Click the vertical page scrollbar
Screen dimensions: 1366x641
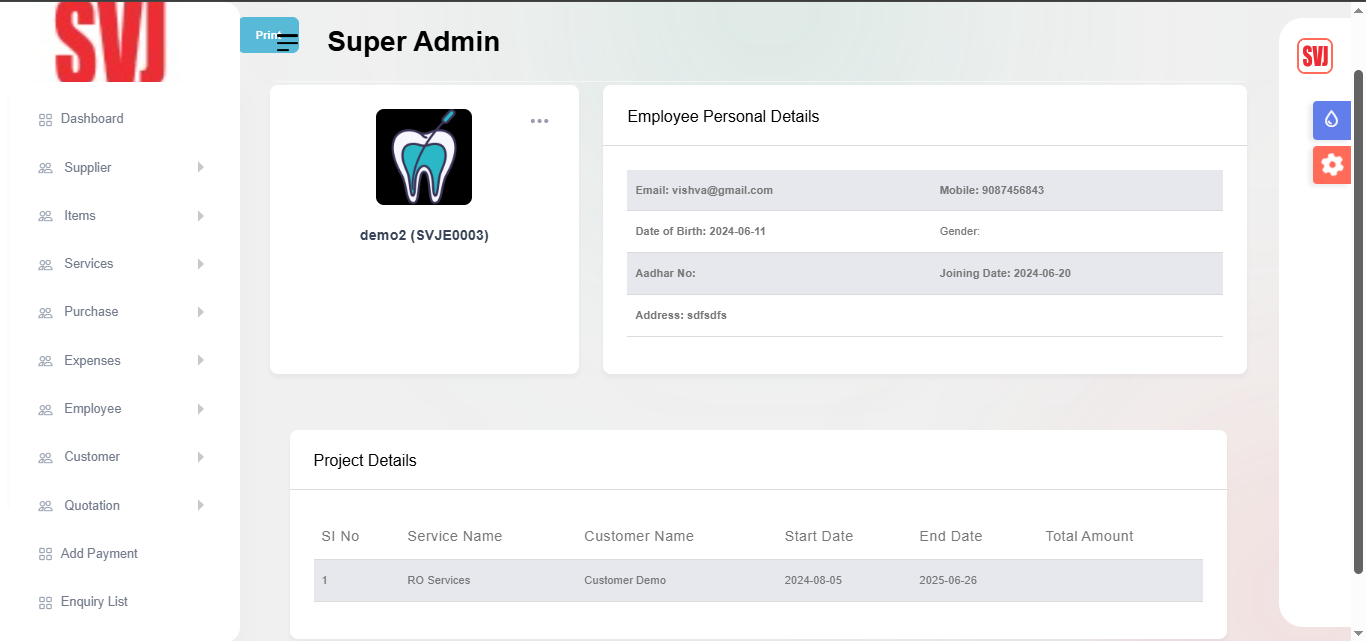click(1358, 320)
